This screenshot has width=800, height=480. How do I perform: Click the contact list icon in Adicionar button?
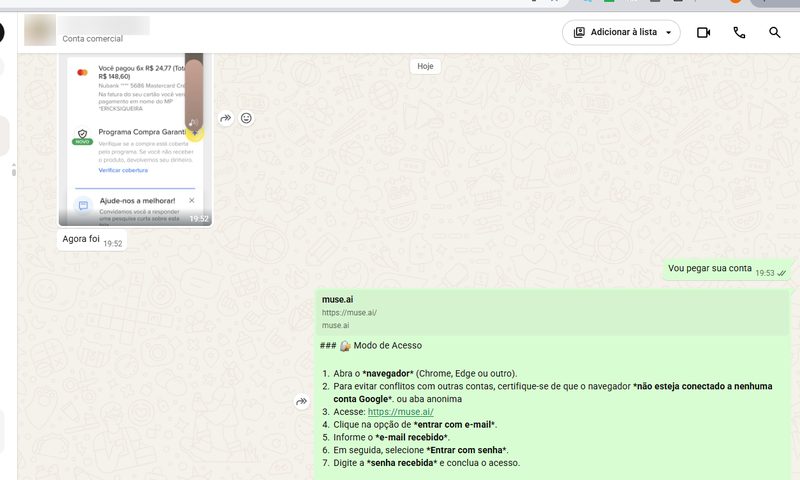click(579, 33)
